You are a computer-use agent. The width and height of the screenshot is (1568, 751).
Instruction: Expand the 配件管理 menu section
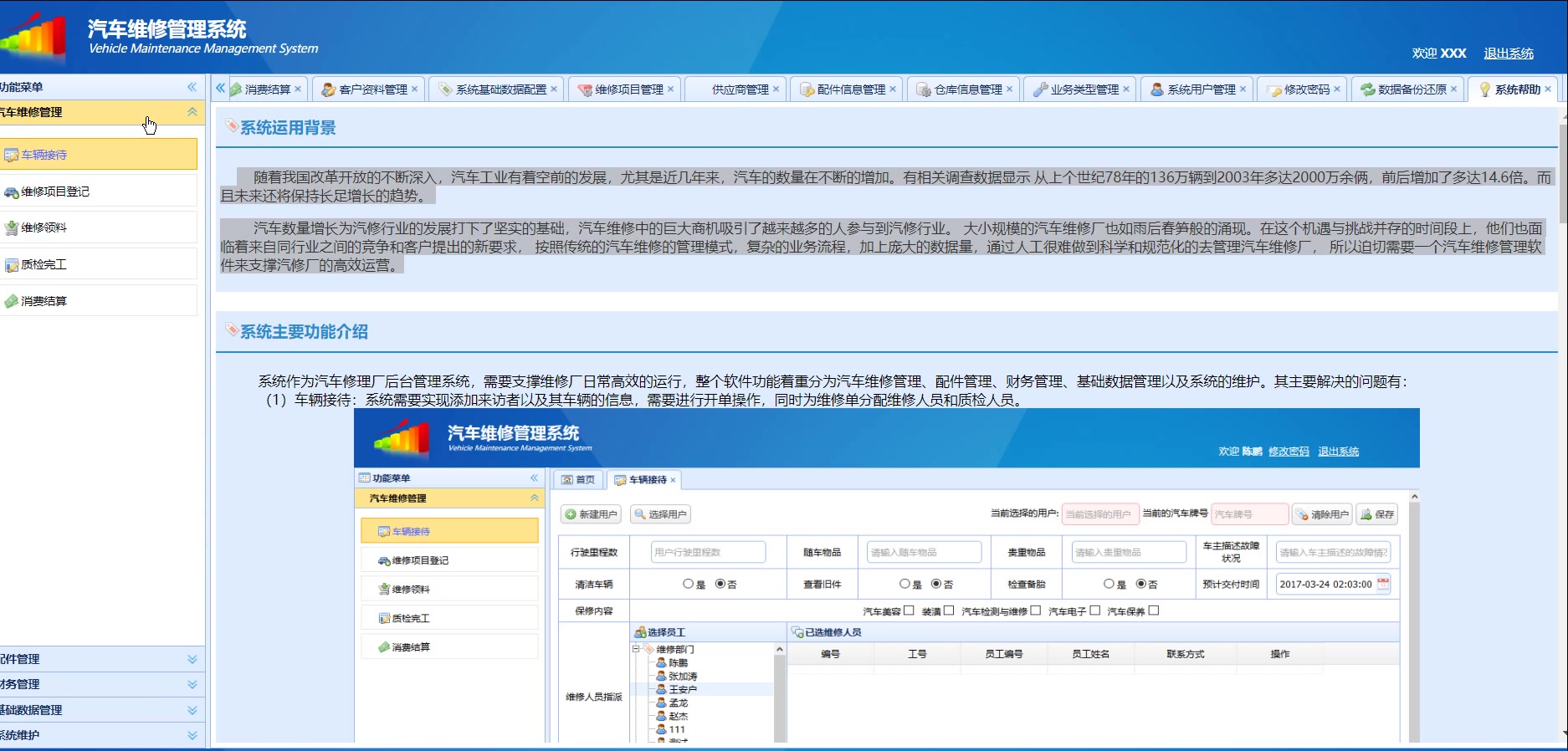192,659
